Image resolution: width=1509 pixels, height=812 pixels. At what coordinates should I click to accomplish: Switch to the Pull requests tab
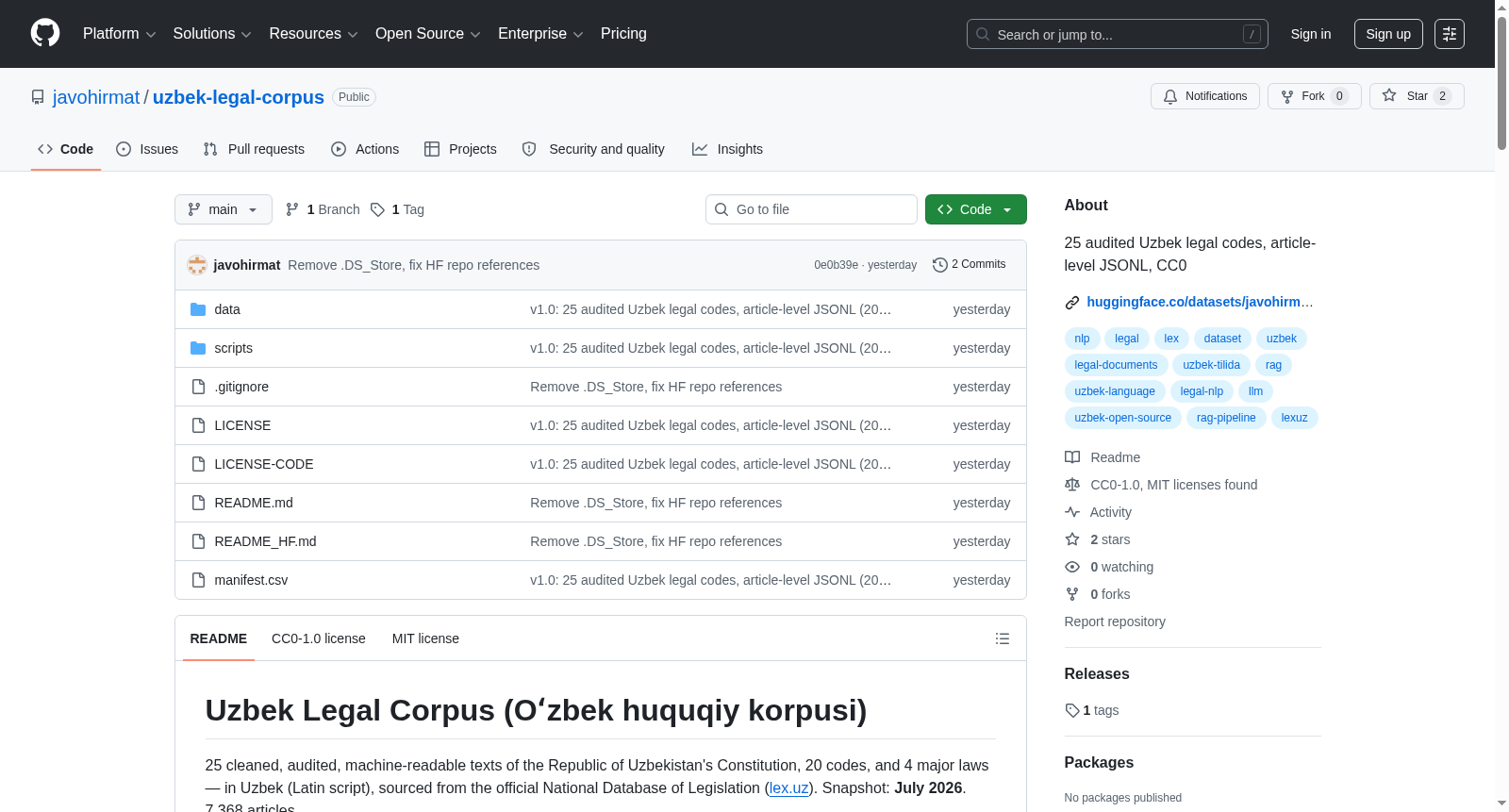(254, 149)
